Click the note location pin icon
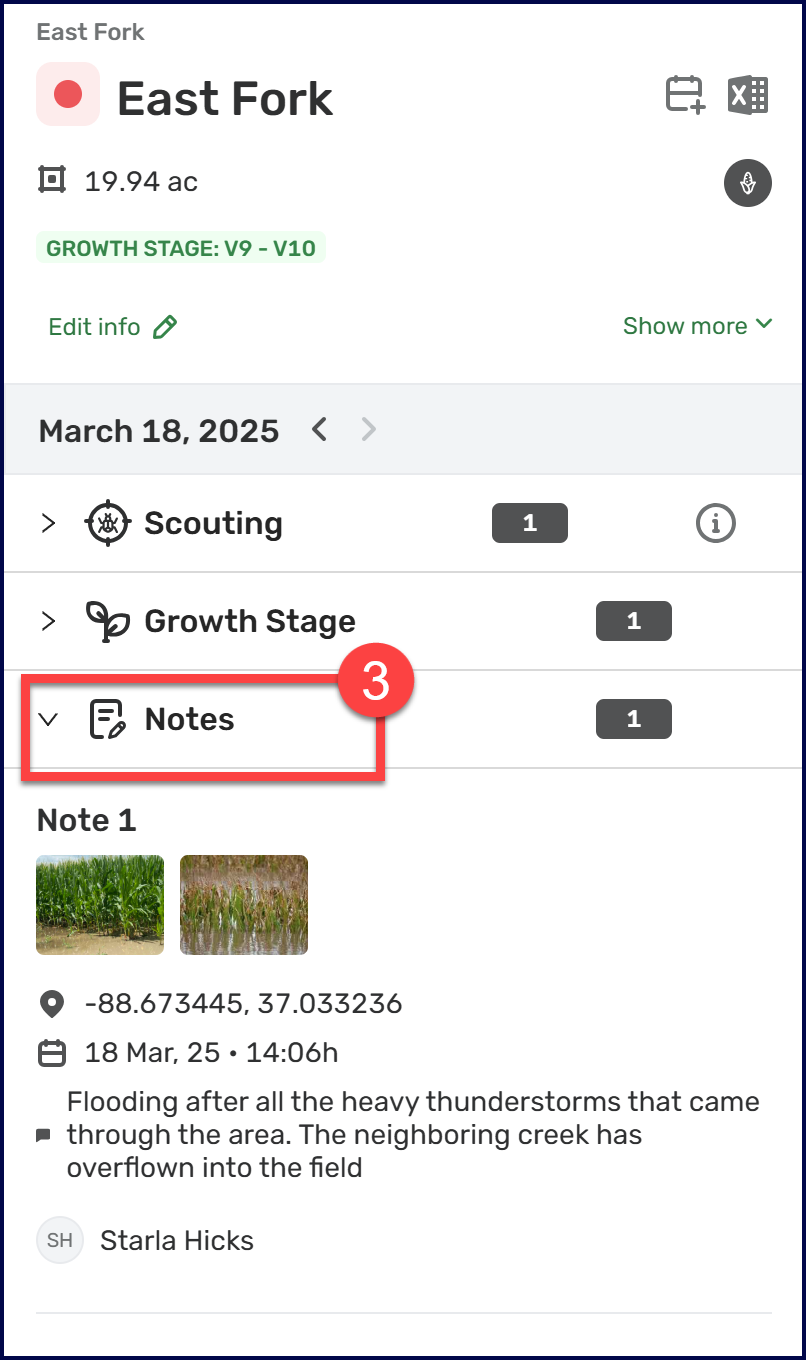 [x=51, y=1003]
